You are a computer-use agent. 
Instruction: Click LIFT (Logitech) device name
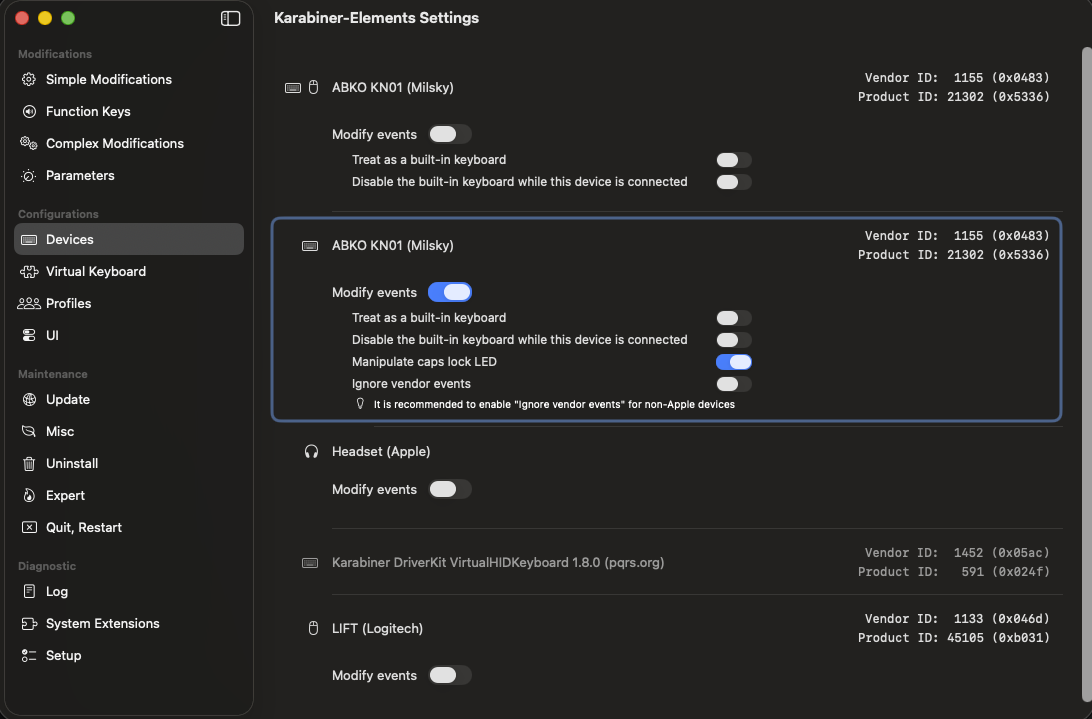377,628
